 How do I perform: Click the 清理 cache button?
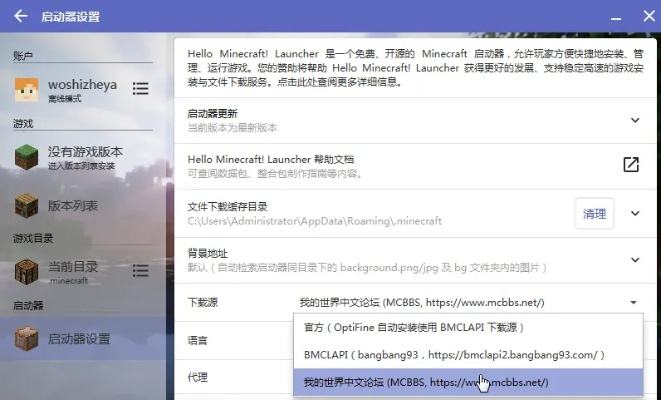594,214
